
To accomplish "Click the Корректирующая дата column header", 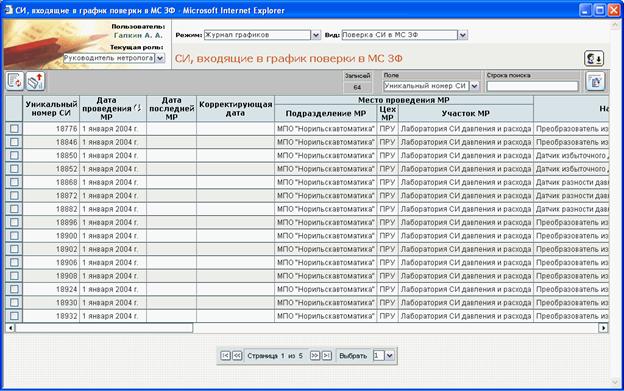I will pyautogui.click(x=235, y=109).
